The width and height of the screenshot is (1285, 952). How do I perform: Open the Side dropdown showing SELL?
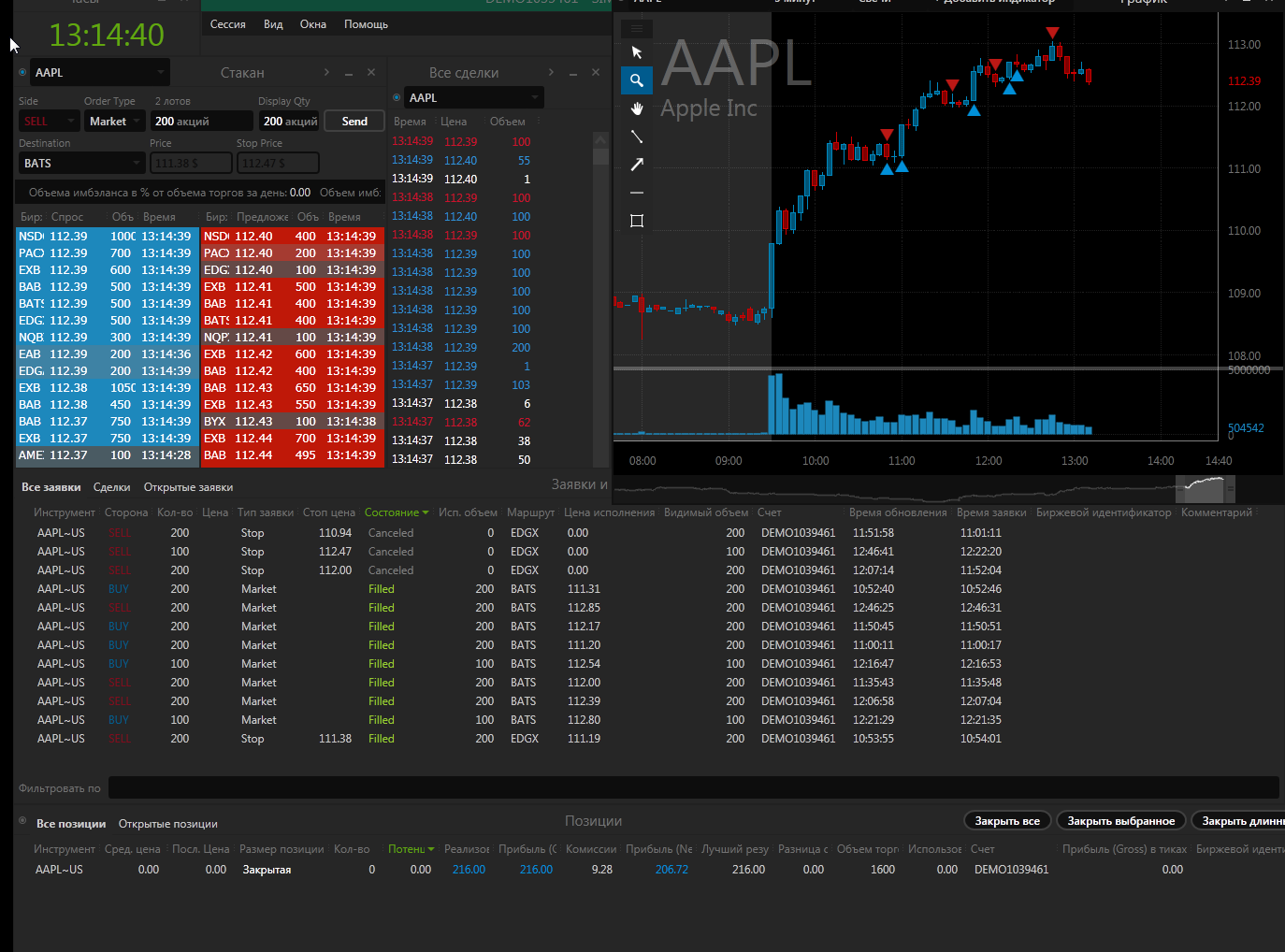click(49, 122)
